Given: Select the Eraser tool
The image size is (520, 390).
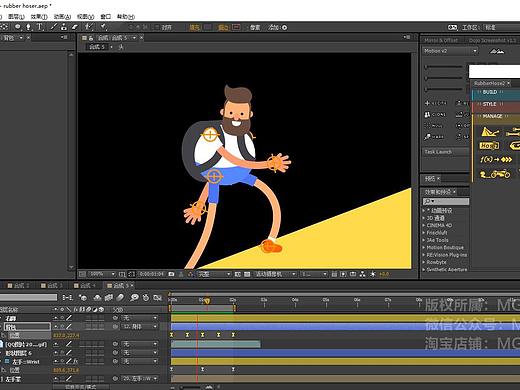Looking at the screenshot, I should tap(75, 27).
